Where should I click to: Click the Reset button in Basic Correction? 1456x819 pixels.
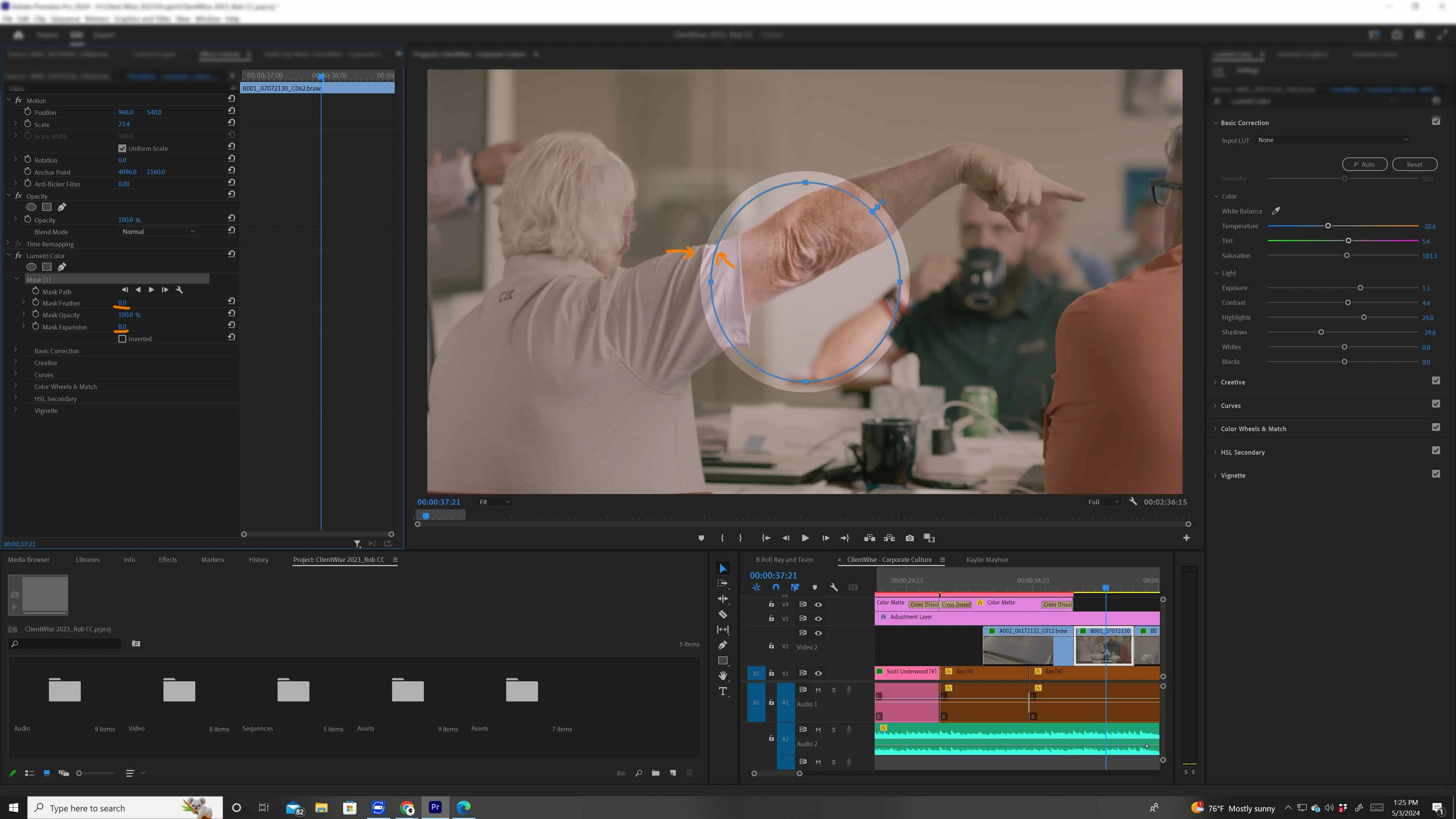pyautogui.click(x=1414, y=165)
